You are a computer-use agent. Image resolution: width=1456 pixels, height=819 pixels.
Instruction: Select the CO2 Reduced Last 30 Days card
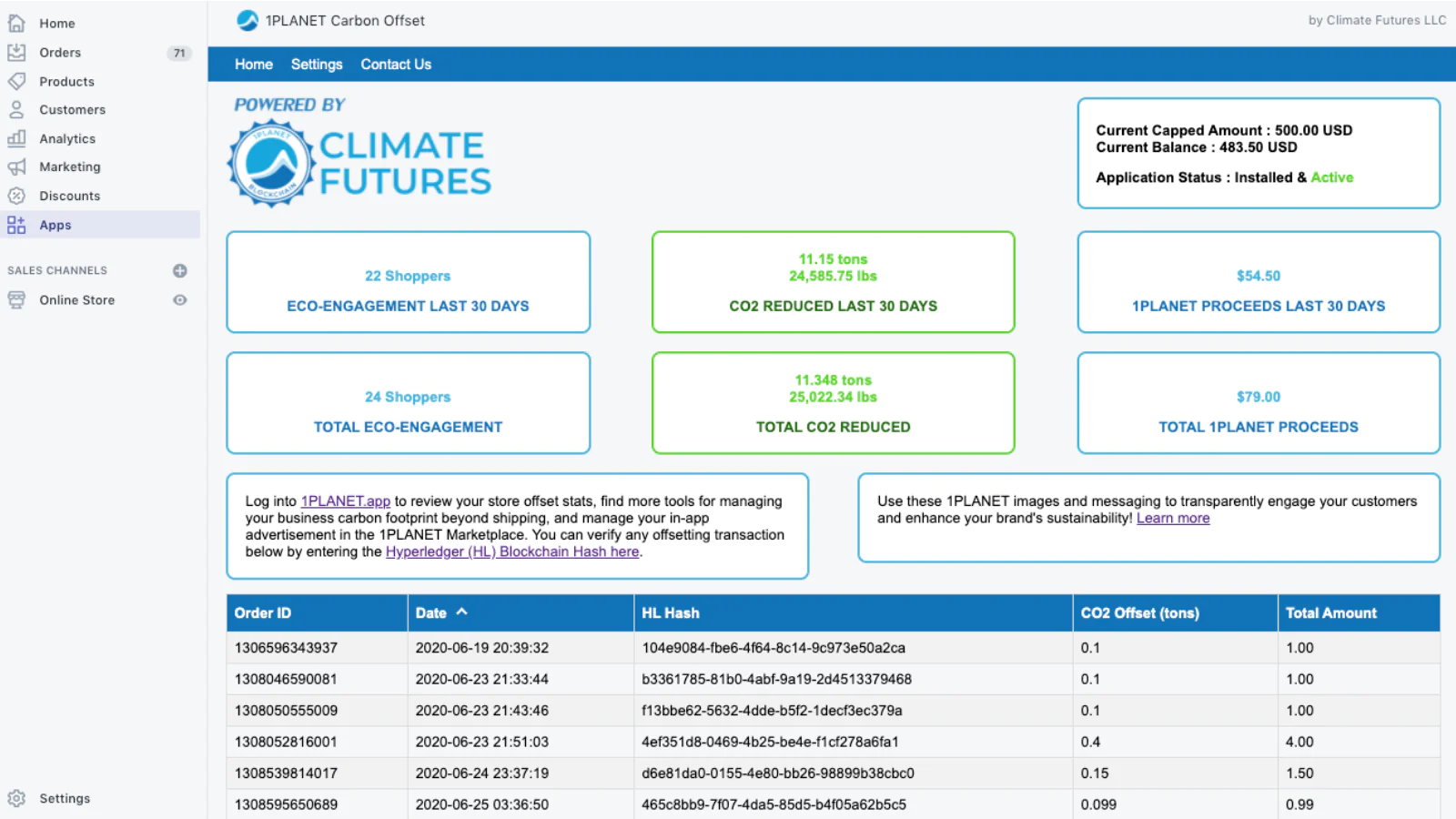[833, 282]
